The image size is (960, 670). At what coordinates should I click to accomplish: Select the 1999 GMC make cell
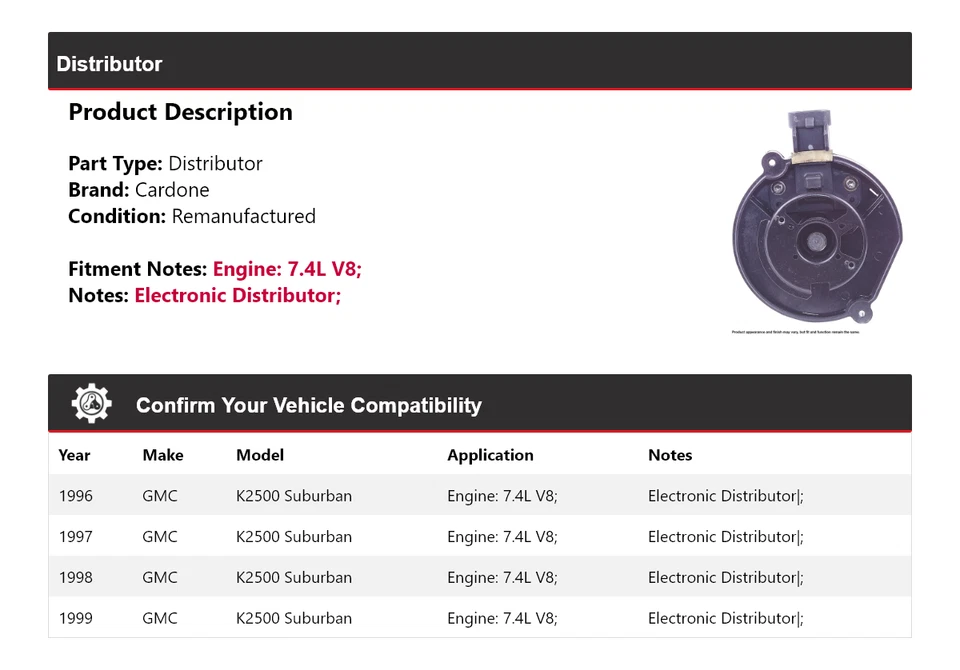[160, 619]
